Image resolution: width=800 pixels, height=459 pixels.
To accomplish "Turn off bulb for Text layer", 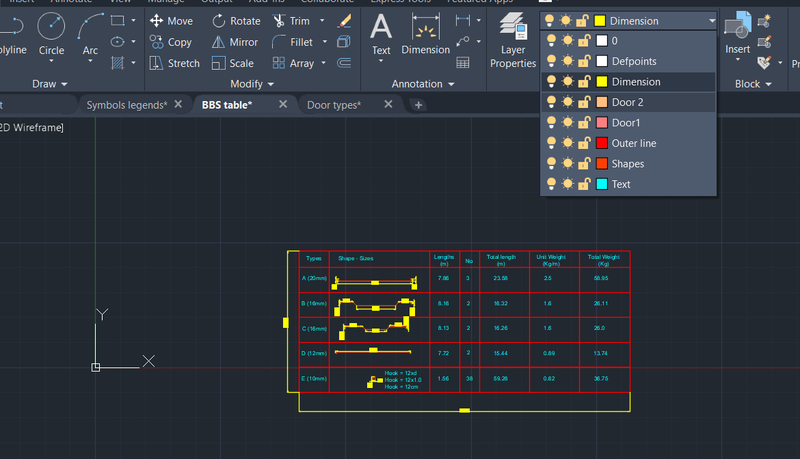I will point(551,184).
